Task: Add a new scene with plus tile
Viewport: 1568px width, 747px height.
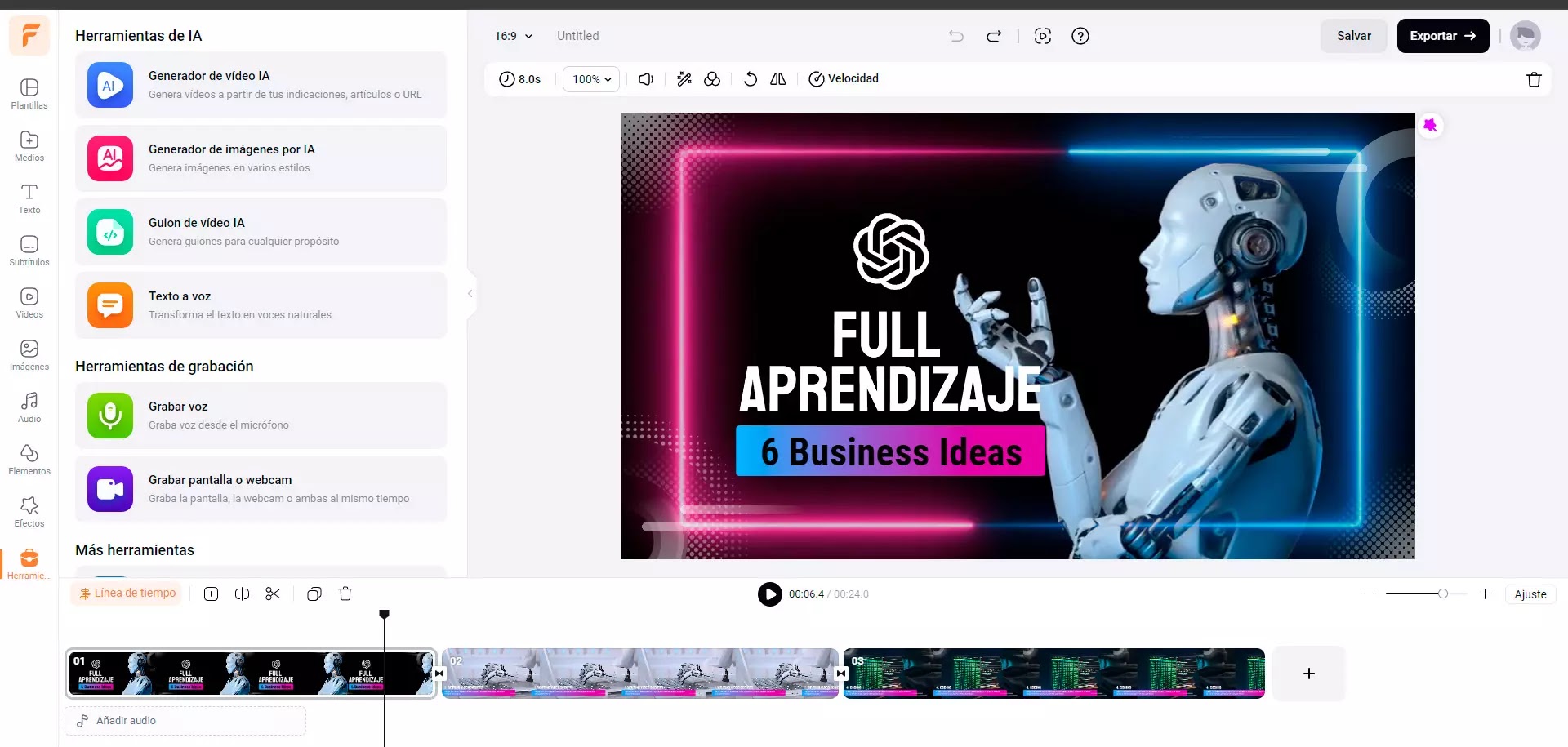Action: (x=1309, y=674)
